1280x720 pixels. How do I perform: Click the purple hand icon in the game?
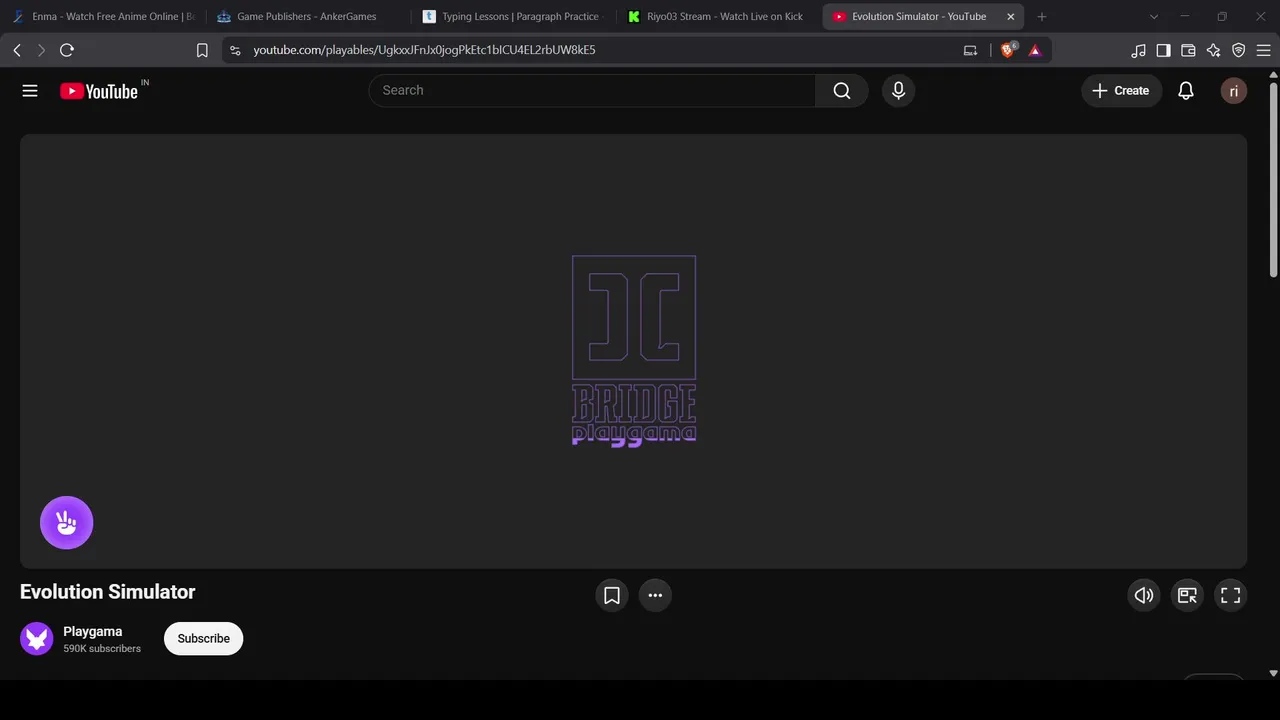(67, 523)
